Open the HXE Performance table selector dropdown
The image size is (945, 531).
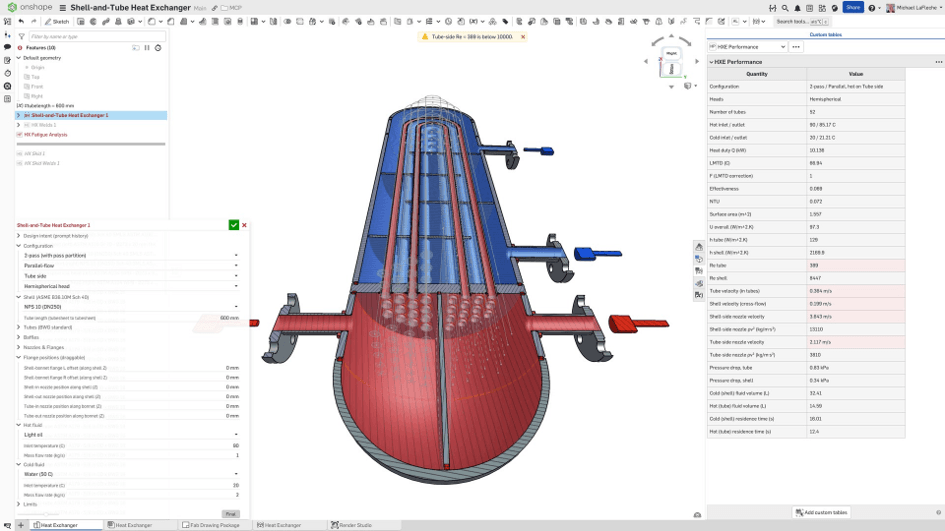747,46
